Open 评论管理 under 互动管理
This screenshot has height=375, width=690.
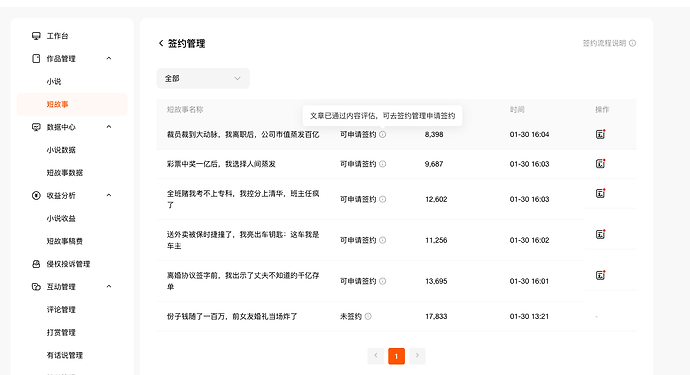(61, 310)
